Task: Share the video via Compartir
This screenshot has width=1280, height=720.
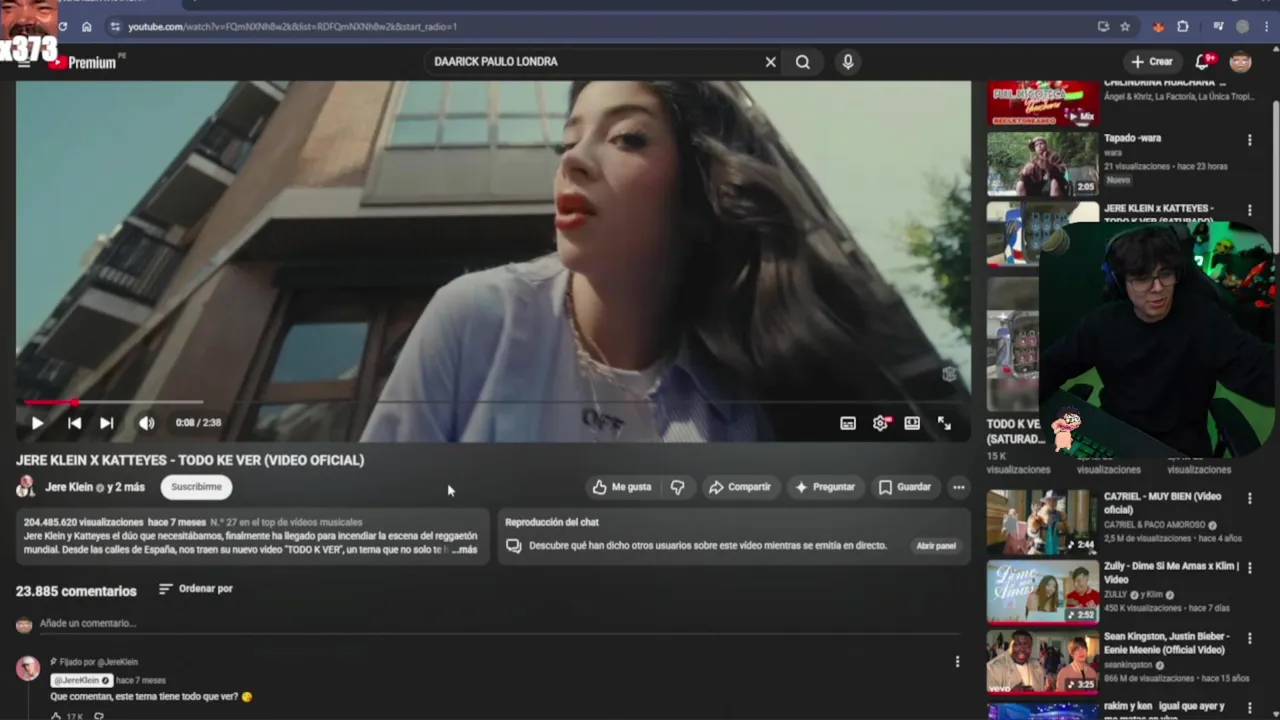Action: [x=740, y=487]
